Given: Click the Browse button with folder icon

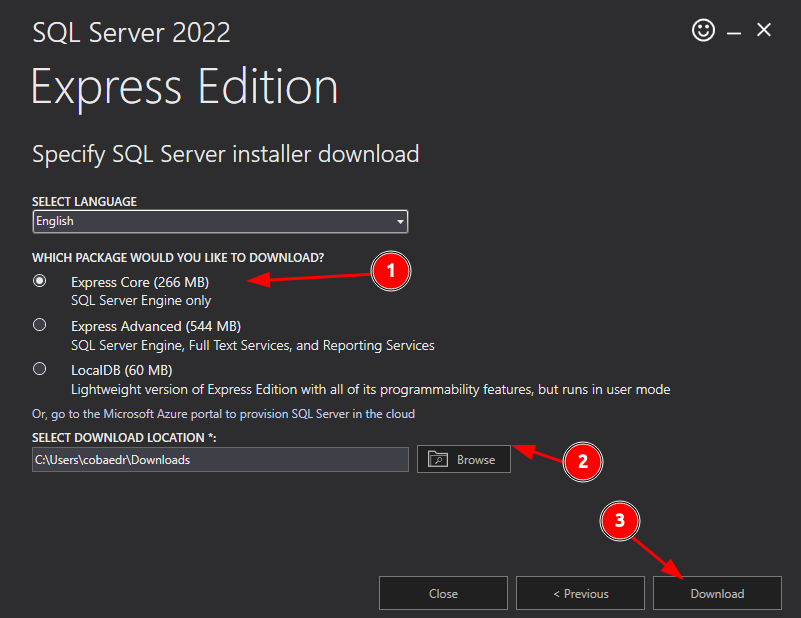Looking at the screenshot, I should [463, 459].
